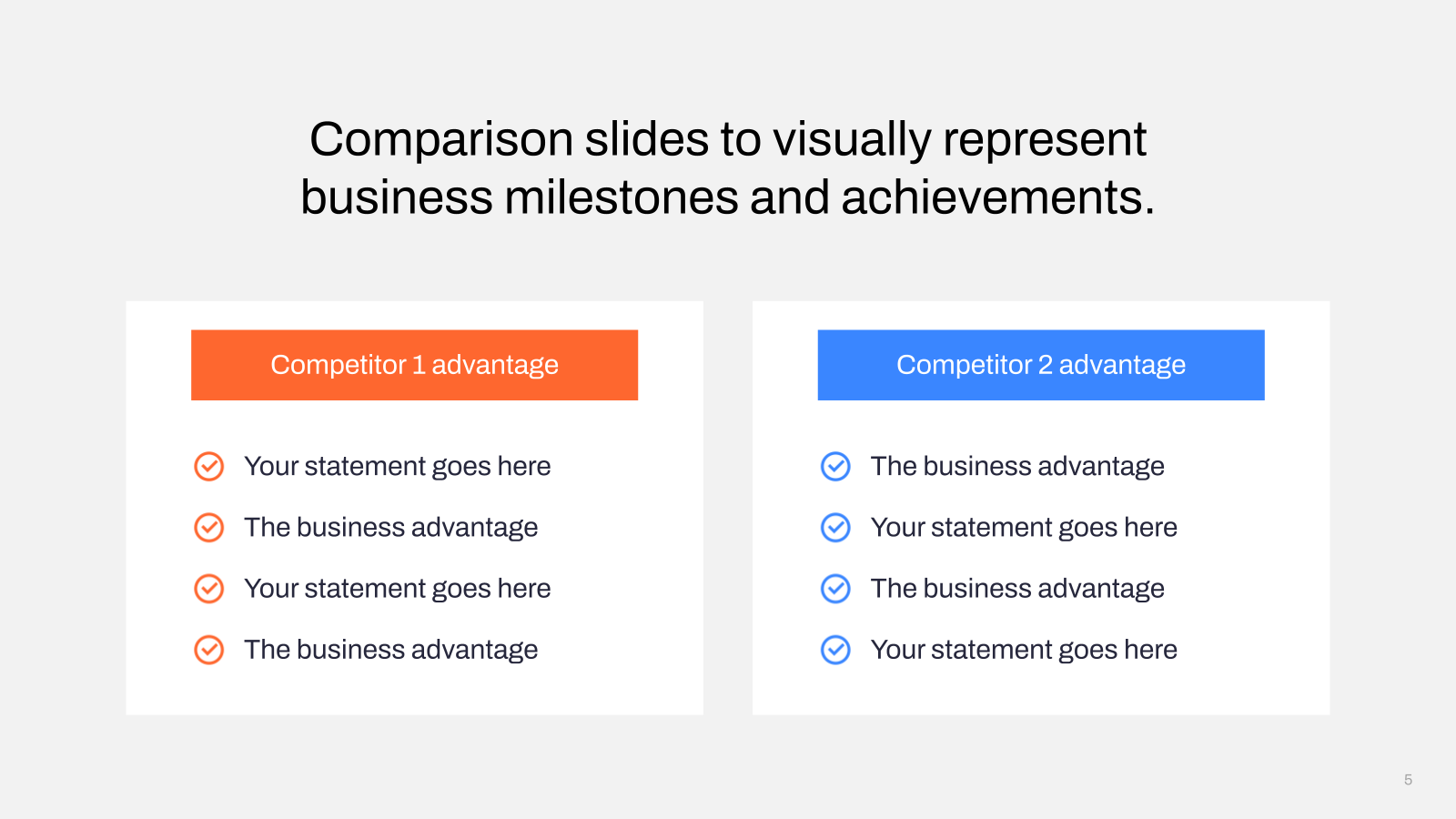Click the third orange checkmark icon

tap(209, 588)
